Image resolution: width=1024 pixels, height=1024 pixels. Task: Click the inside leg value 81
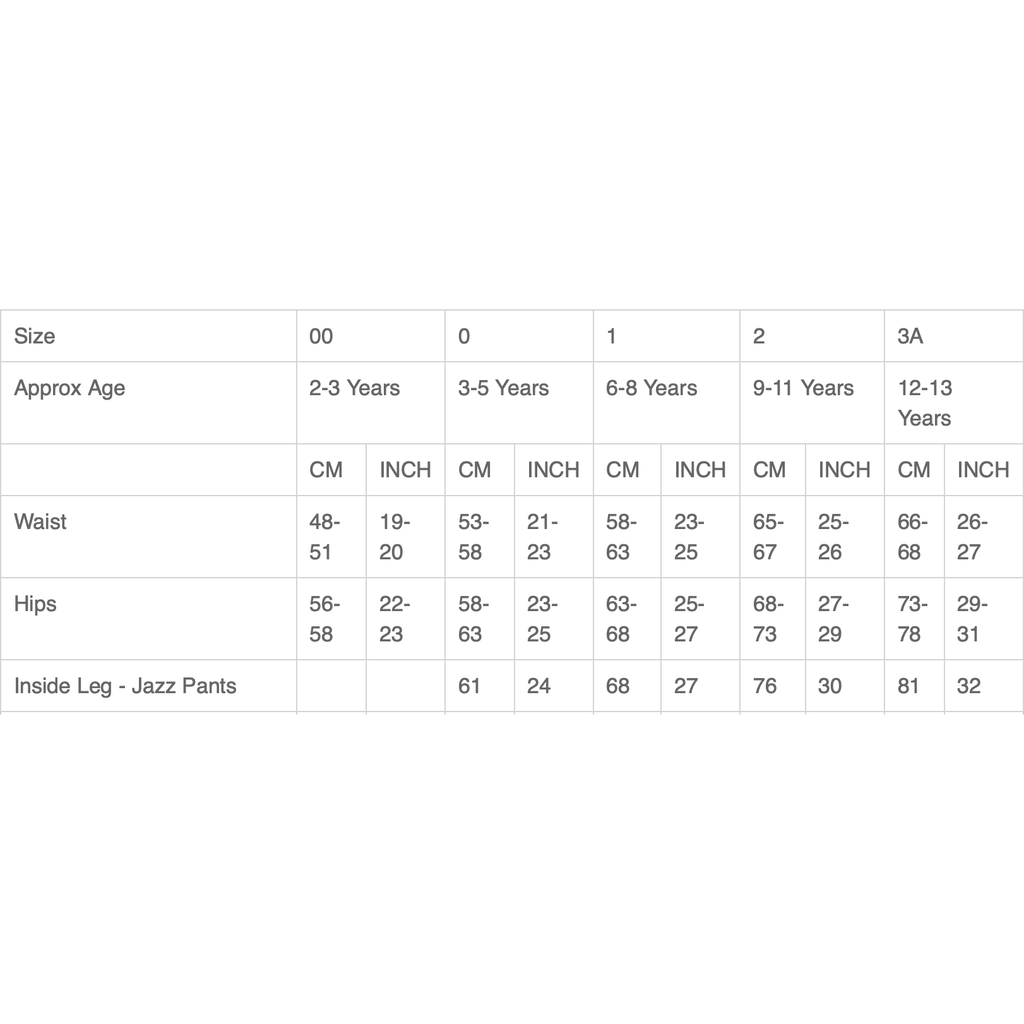[909, 686]
